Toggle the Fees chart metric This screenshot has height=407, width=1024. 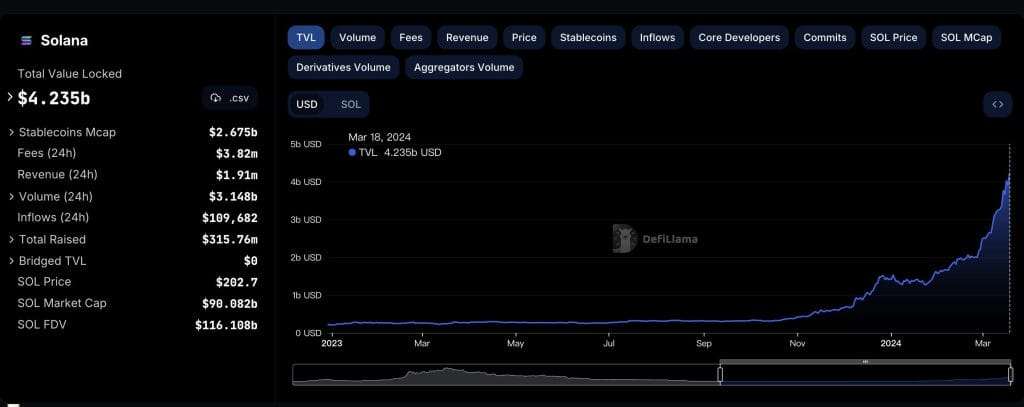tap(411, 38)
